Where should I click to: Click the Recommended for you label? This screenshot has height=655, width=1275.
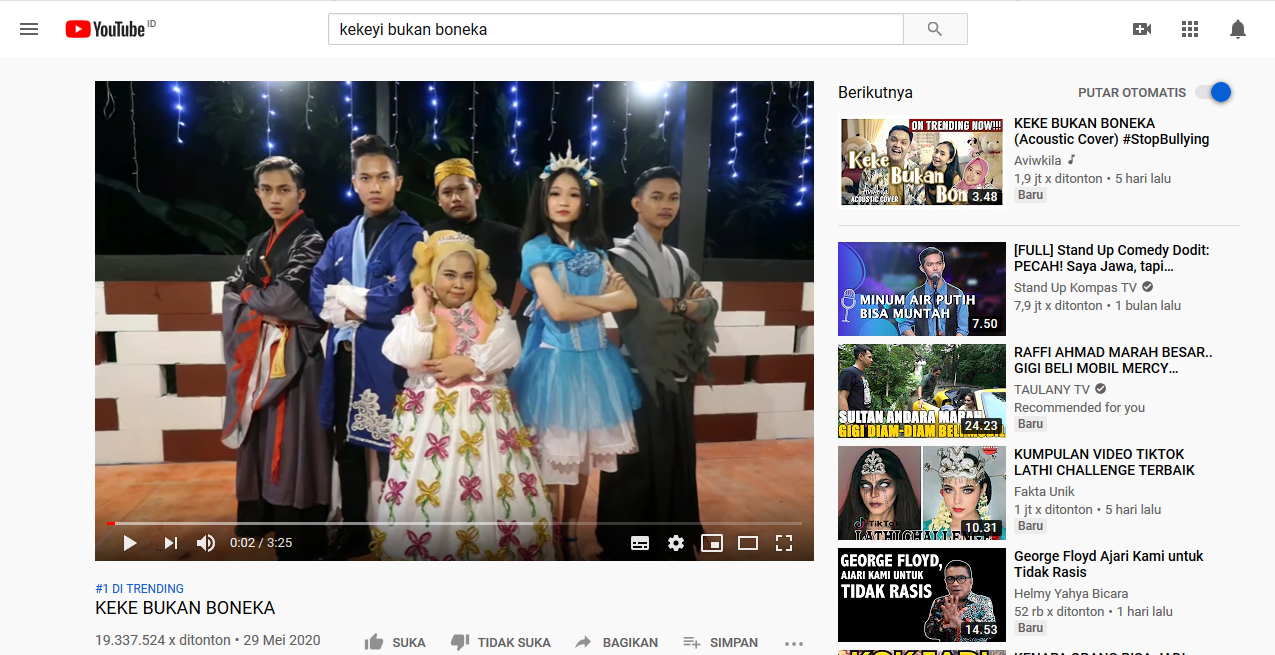[1079, 407]
